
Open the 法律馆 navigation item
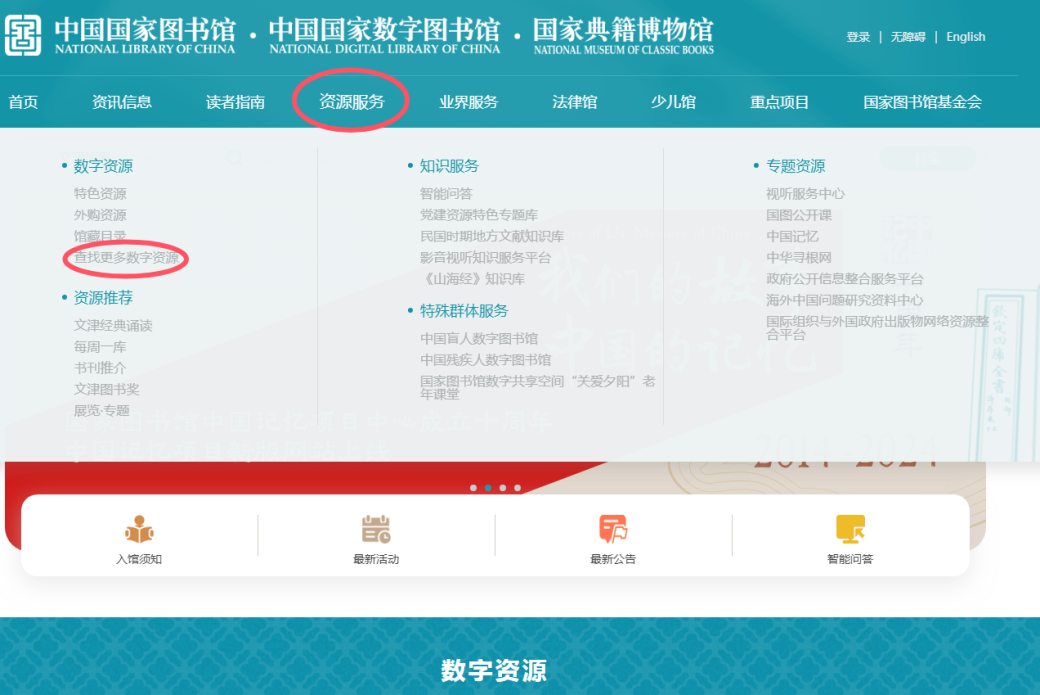(574, 102)
